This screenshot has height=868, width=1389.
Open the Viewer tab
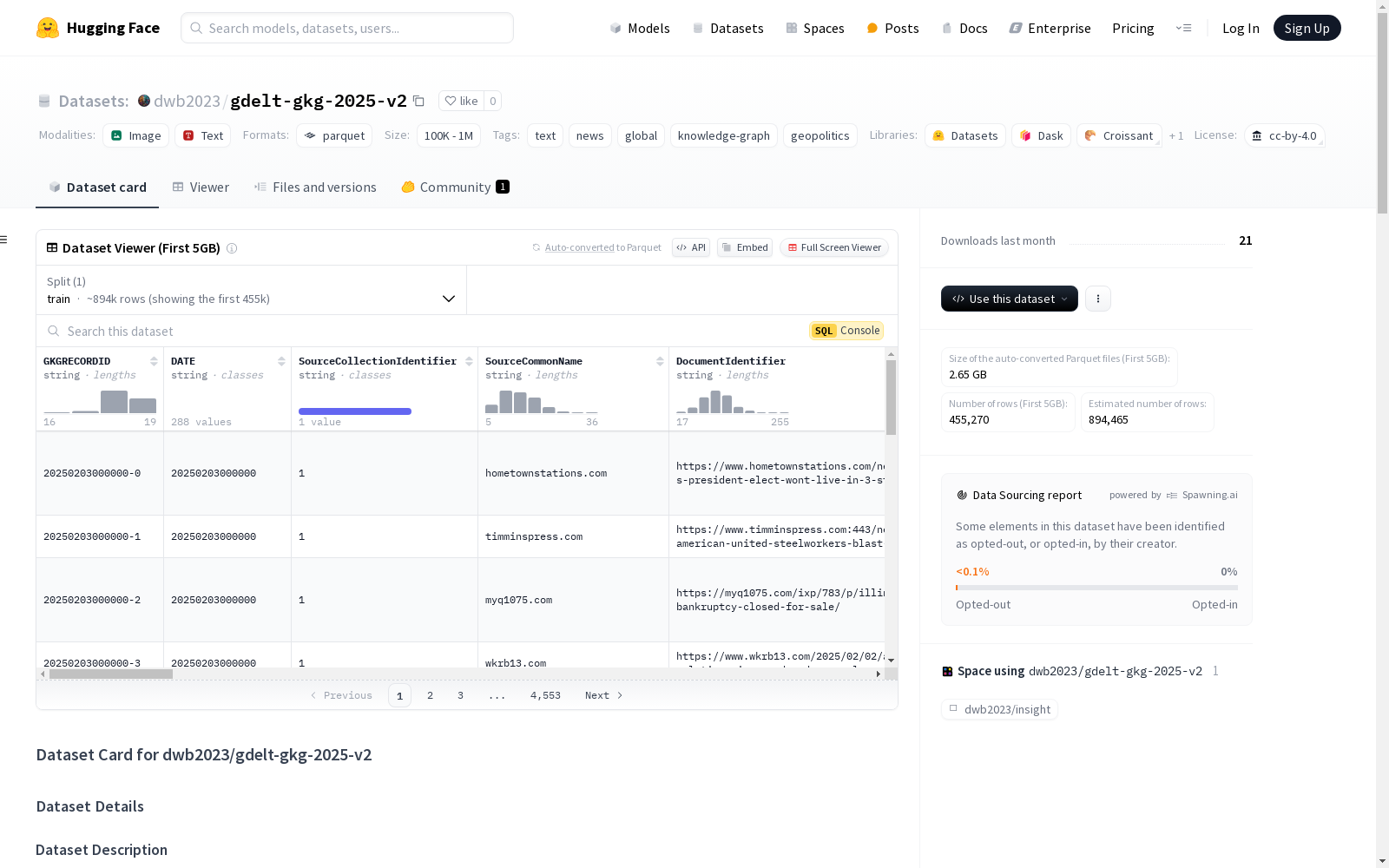[201, 187]
